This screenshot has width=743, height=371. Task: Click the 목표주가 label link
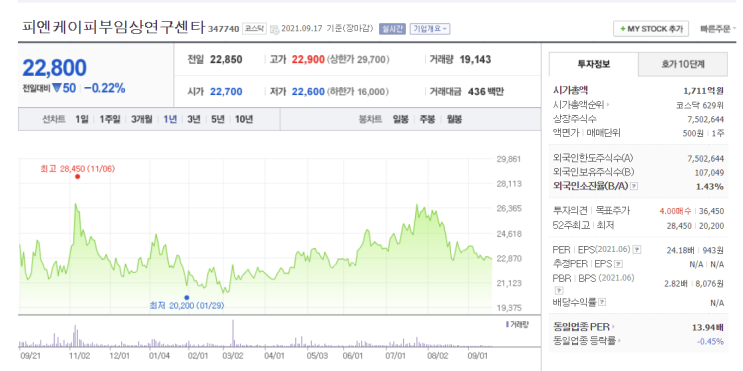(x=613, y=211)
